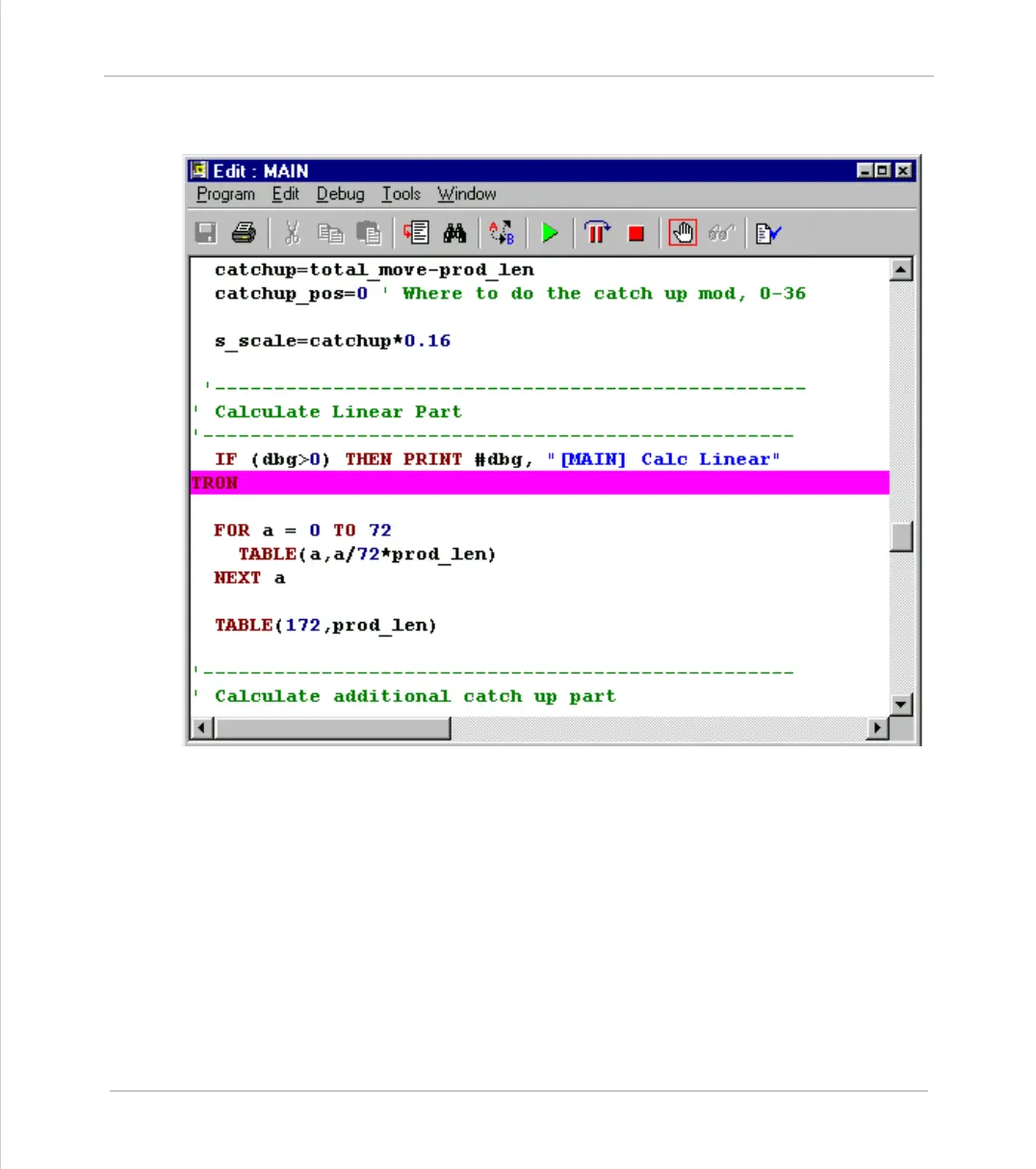Viewport: 1036px width, 1169px height.
Task: Click the compile check document icon
Action: tap(768, 233)
